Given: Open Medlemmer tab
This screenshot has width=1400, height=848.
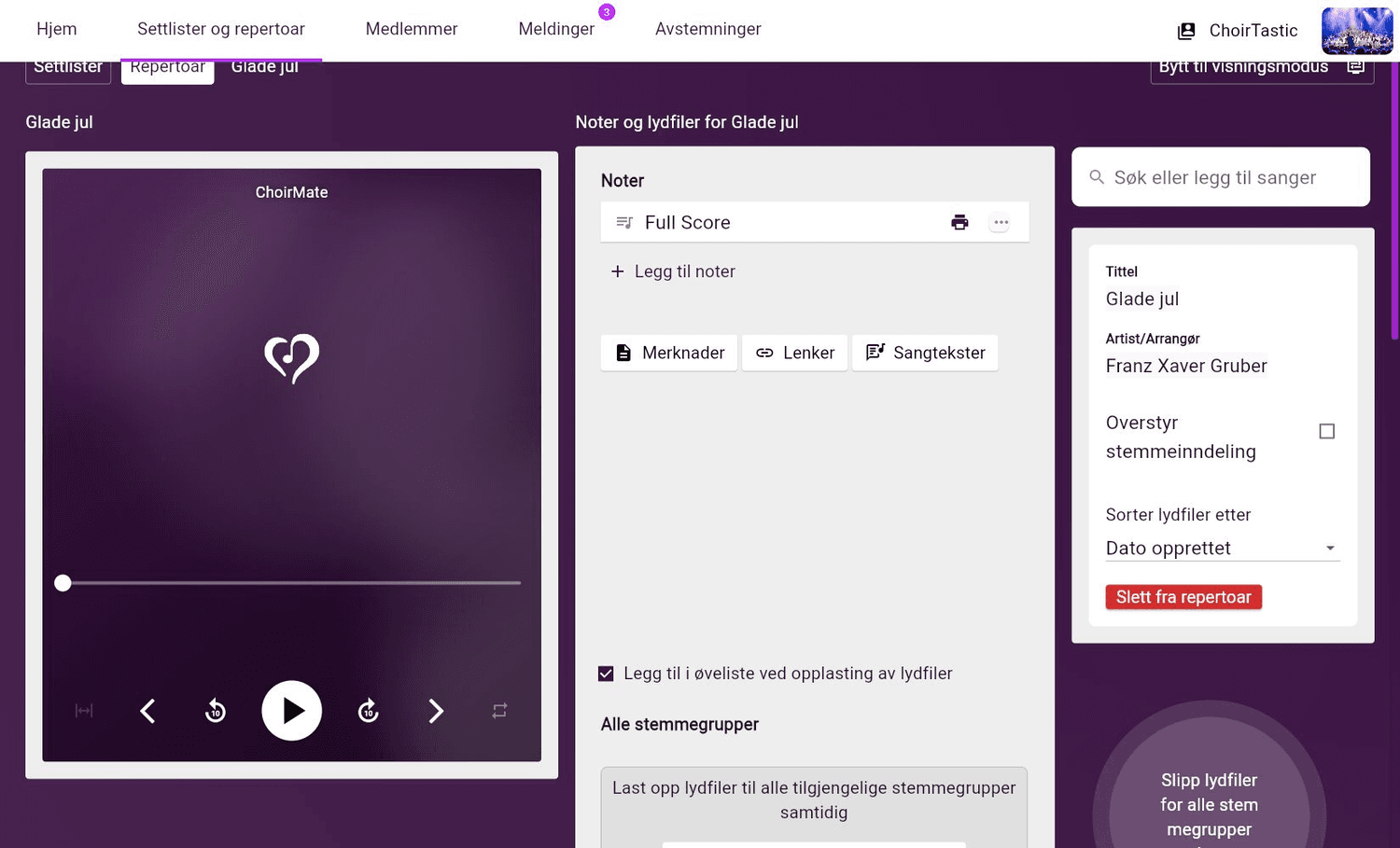Looking at the screenshot, I should pyautogui.click(x=412, y=29).
